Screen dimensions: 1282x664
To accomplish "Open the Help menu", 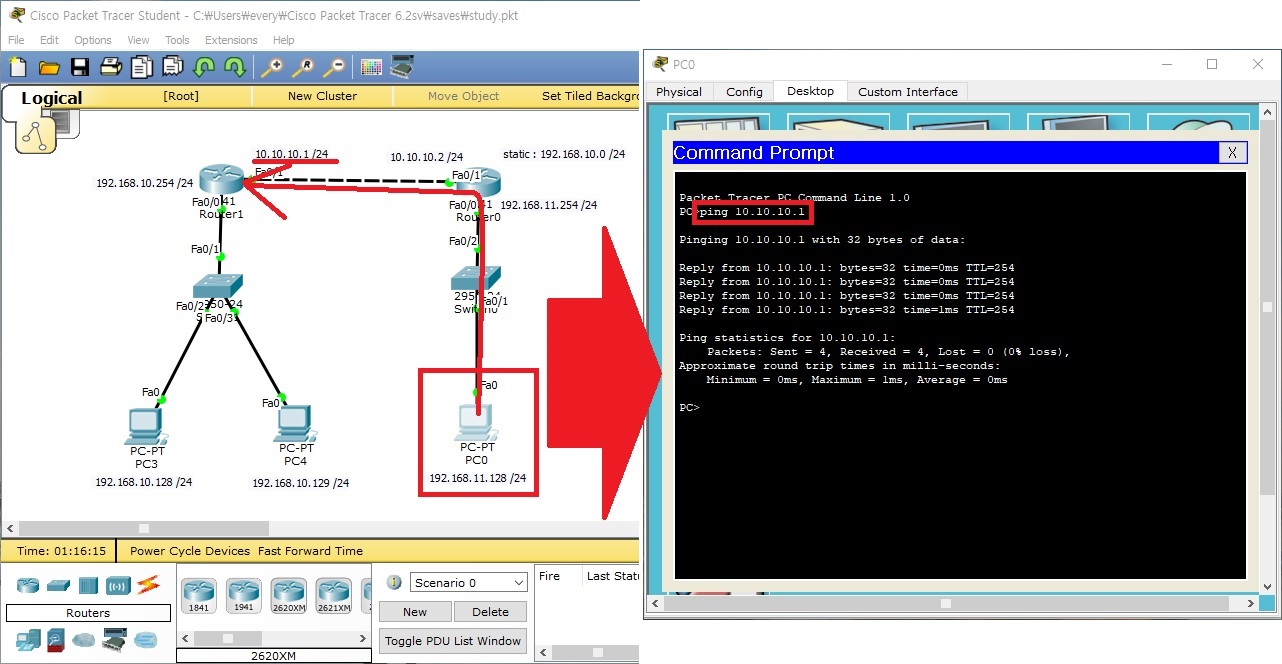I will point(284,40).
